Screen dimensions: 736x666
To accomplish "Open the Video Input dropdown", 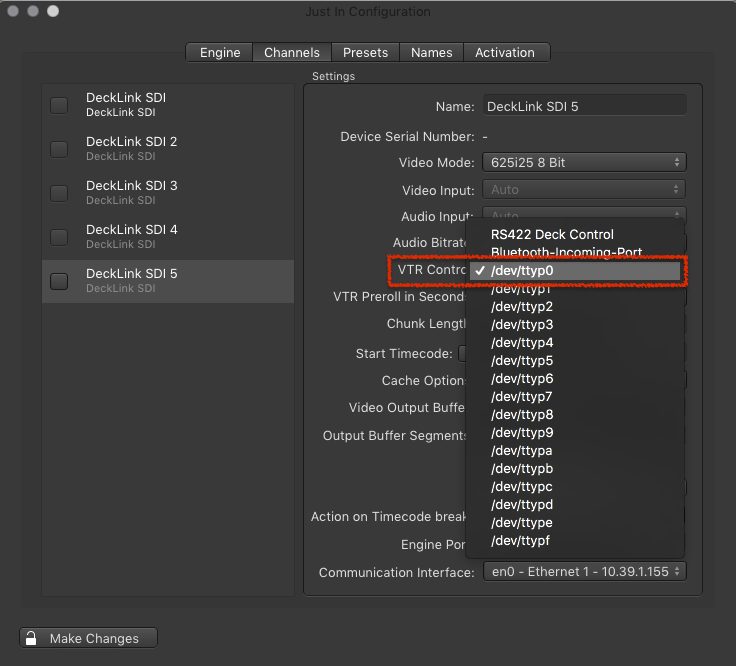I will [584, 190].
